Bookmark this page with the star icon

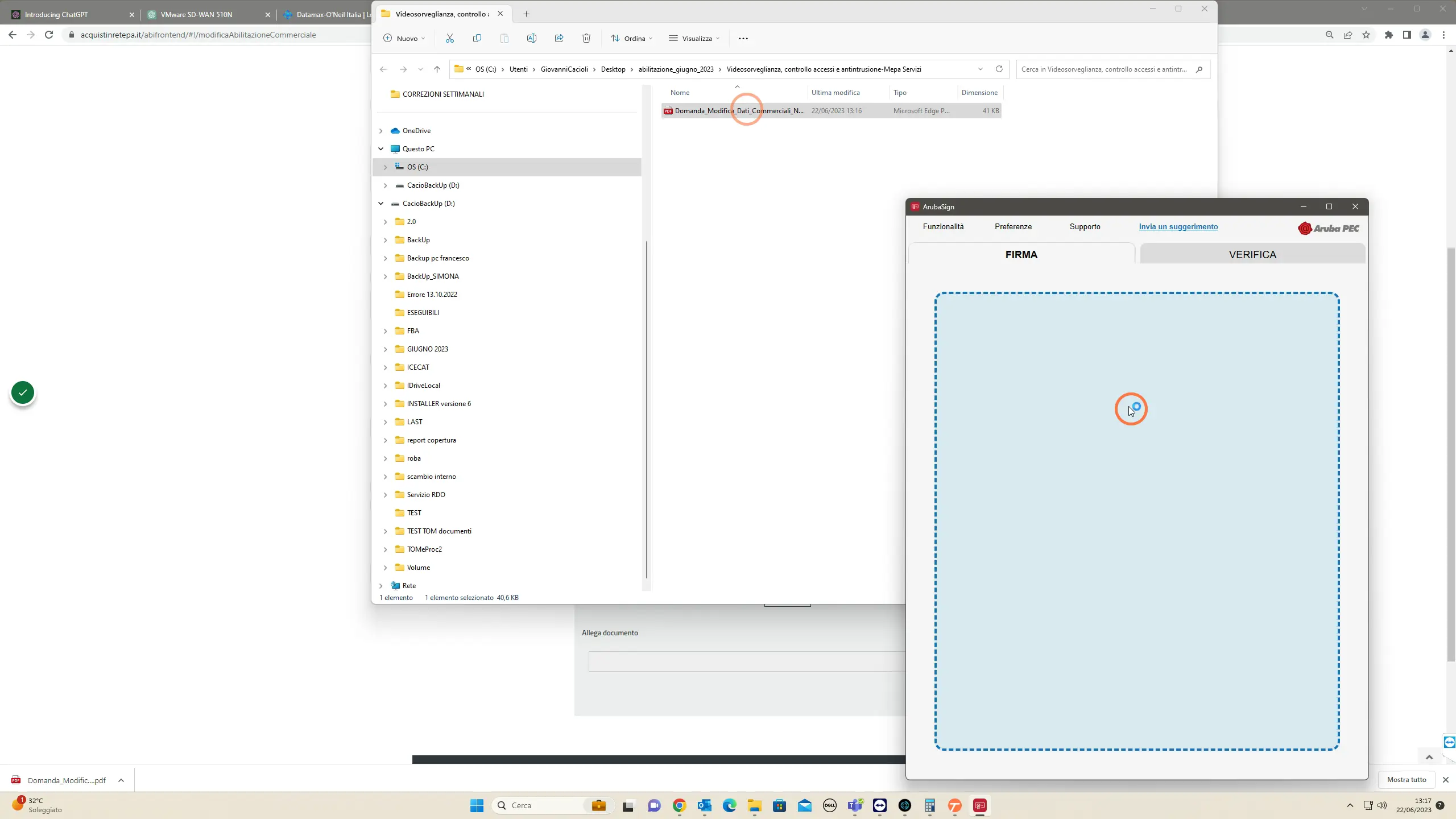point(1366,35)
